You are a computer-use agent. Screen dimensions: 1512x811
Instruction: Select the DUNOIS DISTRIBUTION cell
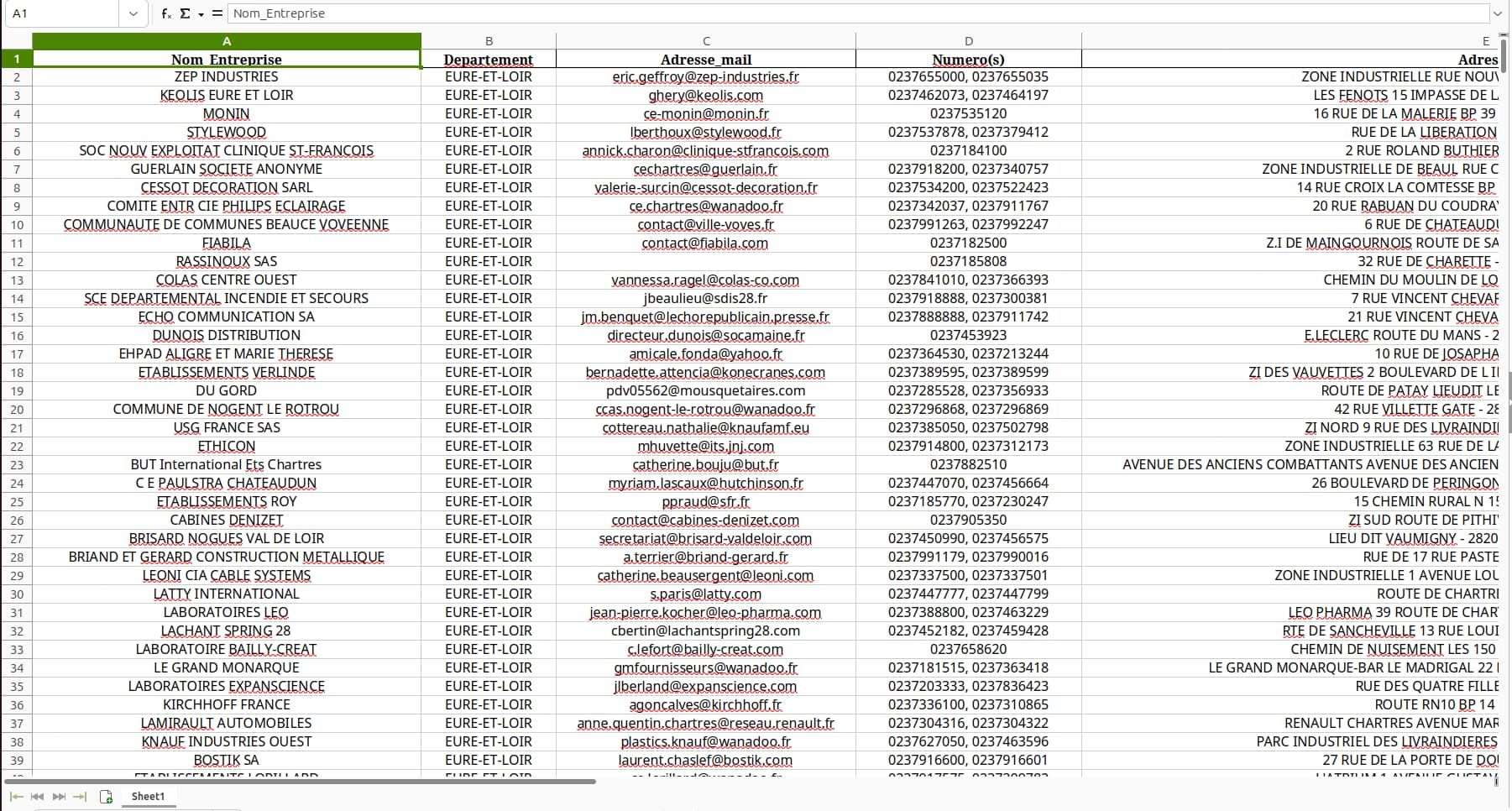227,336
